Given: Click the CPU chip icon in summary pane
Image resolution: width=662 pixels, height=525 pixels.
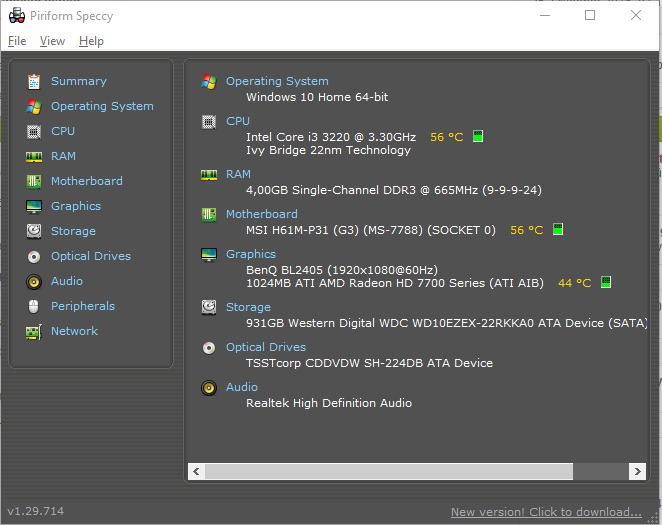Looking at the screenshot, I should [x=209, y=122].
